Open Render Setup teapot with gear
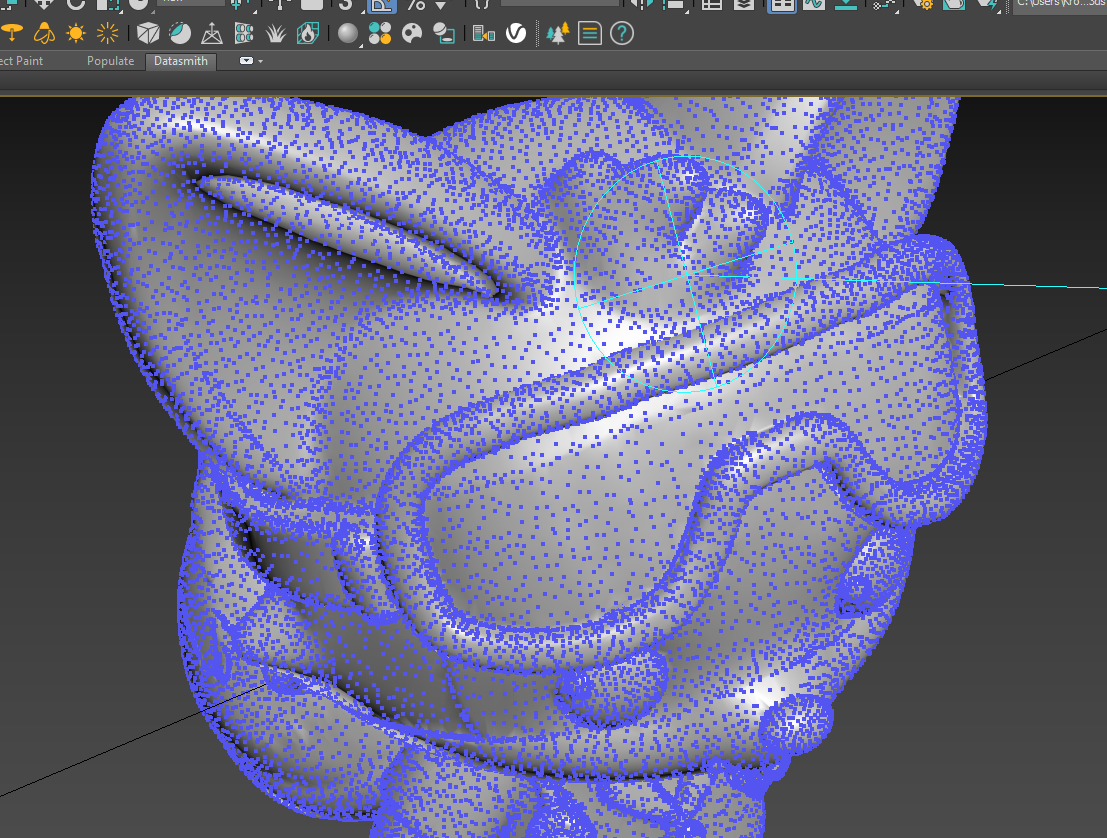The image size is (1107, 838). (923, 6)
